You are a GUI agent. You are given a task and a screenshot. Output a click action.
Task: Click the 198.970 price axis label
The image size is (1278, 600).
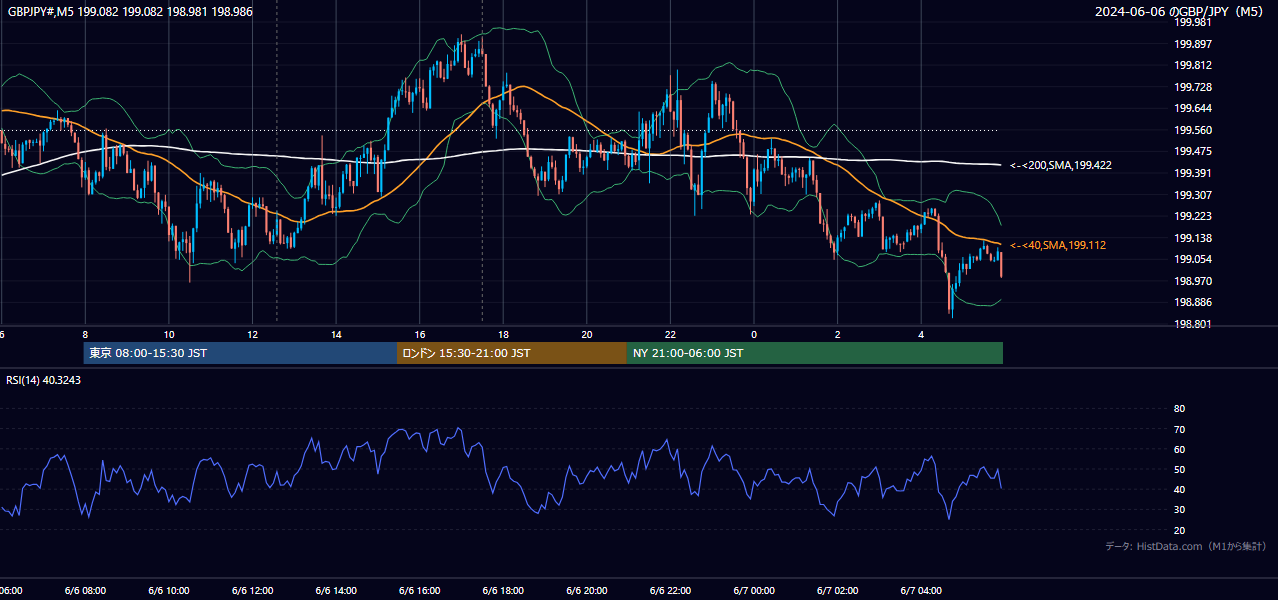pyautogui.click(x=1192, y=281)
